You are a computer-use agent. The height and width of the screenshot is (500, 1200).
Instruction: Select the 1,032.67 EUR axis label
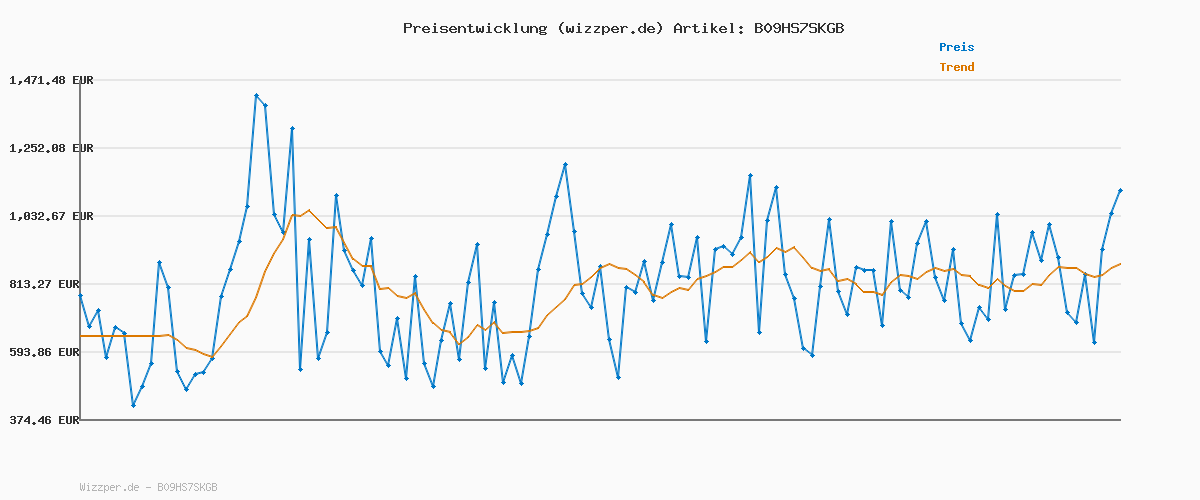pyautogui.click(x=51, y=216)
